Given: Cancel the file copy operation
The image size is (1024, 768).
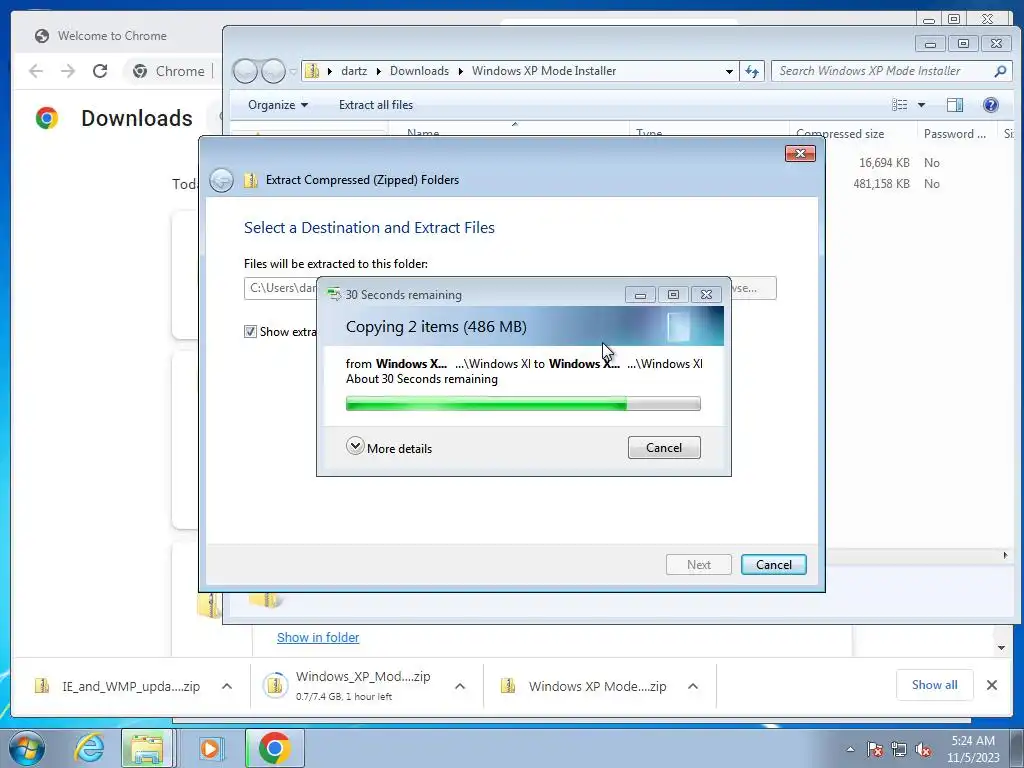Looking at the screenshot, I should point(664,447).
